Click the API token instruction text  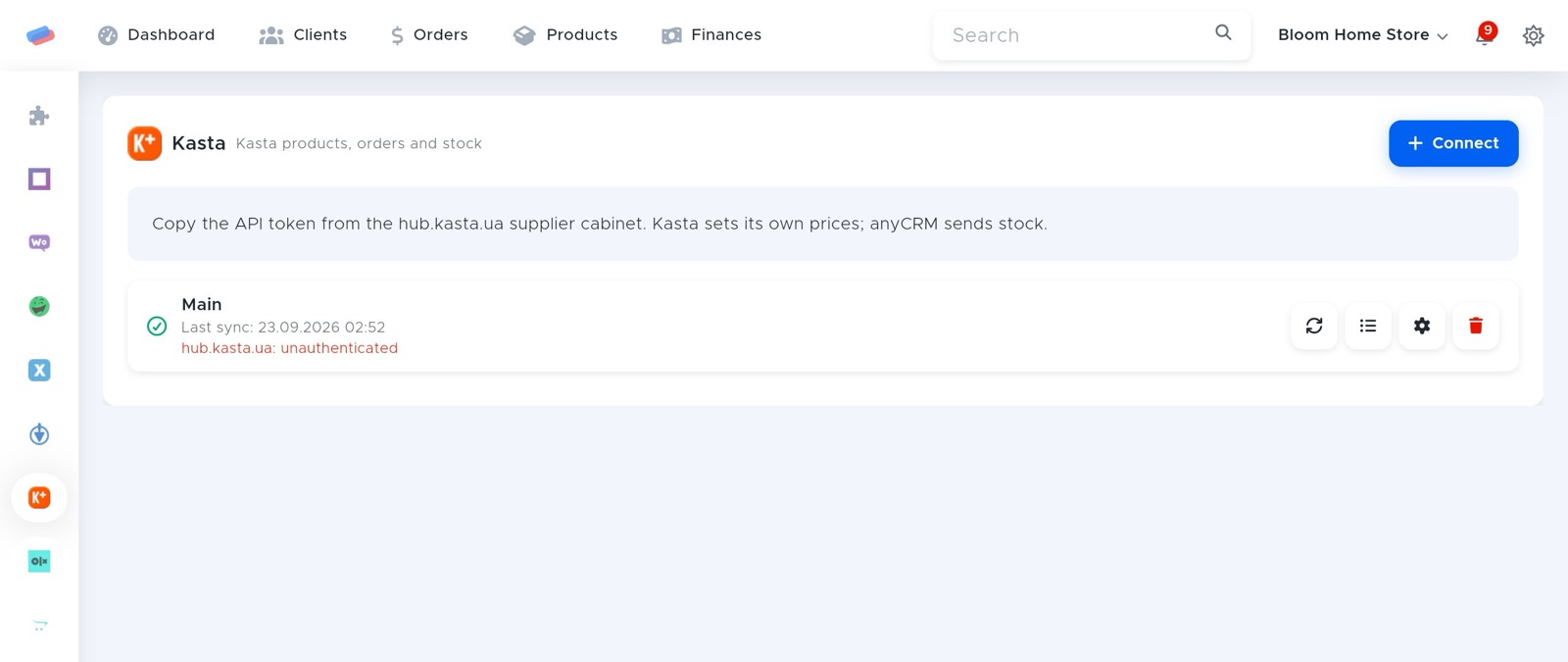point(600,224)
